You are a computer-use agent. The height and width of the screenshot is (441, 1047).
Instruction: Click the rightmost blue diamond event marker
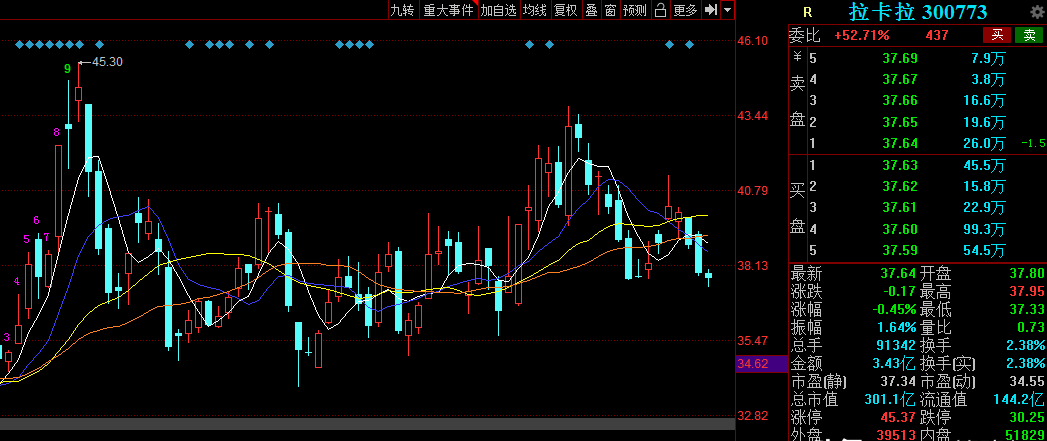click(x=689, y=44)
